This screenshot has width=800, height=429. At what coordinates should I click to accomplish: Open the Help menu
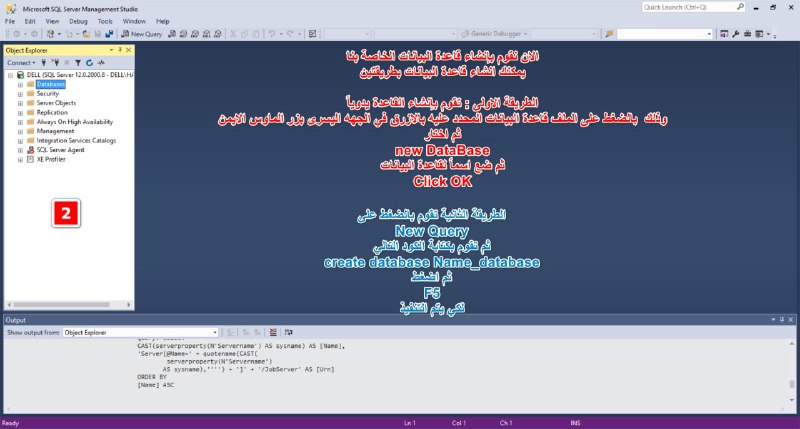[x=163, y=21]
